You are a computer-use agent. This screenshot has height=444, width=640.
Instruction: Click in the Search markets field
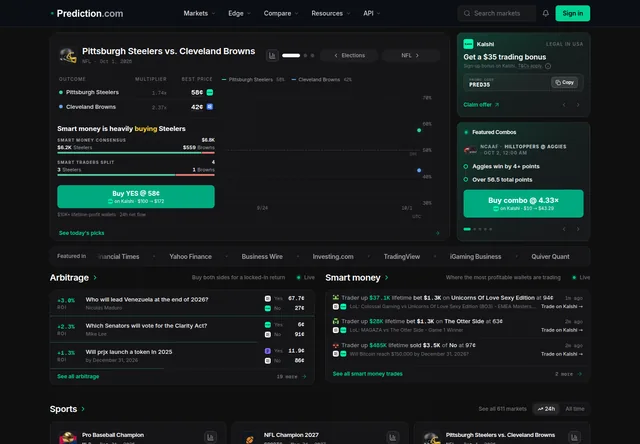(x=497, y=13)
